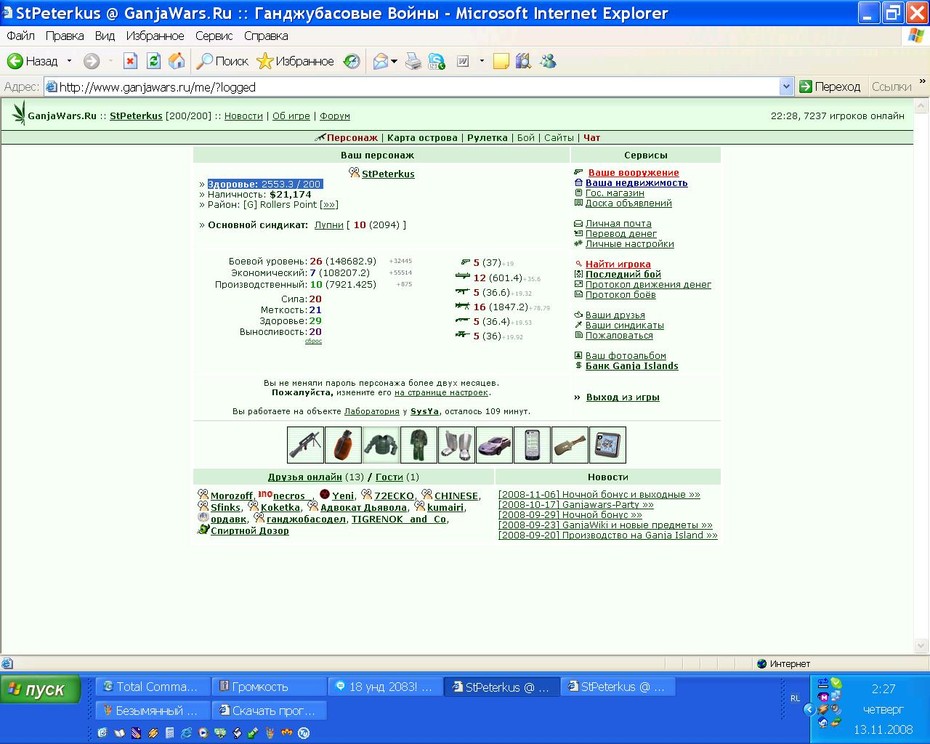Click the machine gun equipment thumbnail

305,444
